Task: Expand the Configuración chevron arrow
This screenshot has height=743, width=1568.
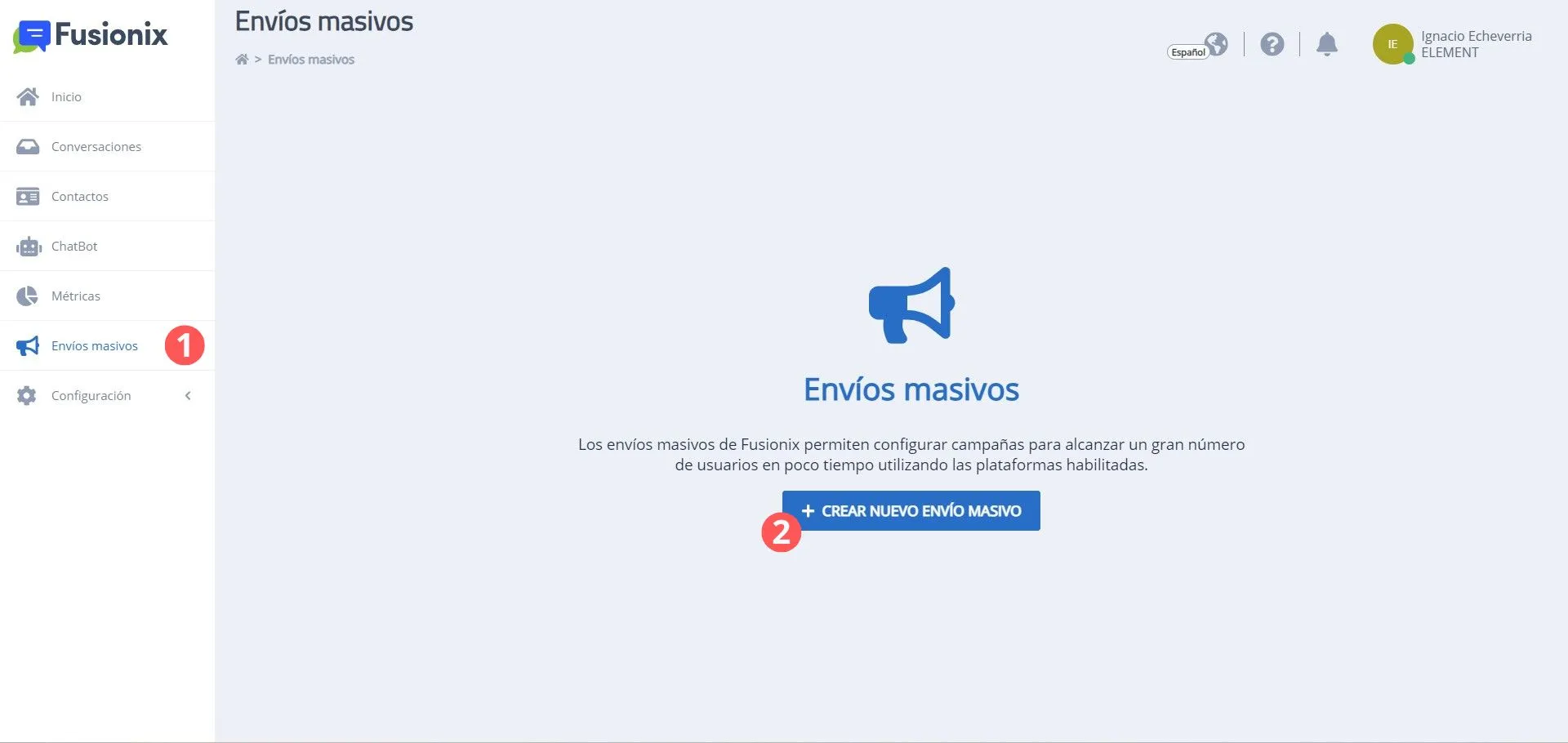Action: coord(188,395)
